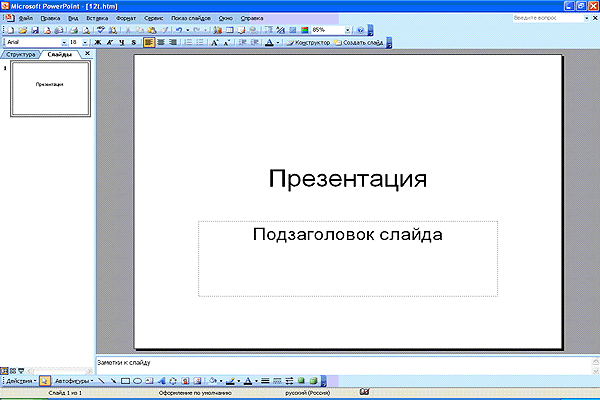The height and width of the screenshot is (400, 600).
Task: Toggle align right
Action: click(173, 42)
